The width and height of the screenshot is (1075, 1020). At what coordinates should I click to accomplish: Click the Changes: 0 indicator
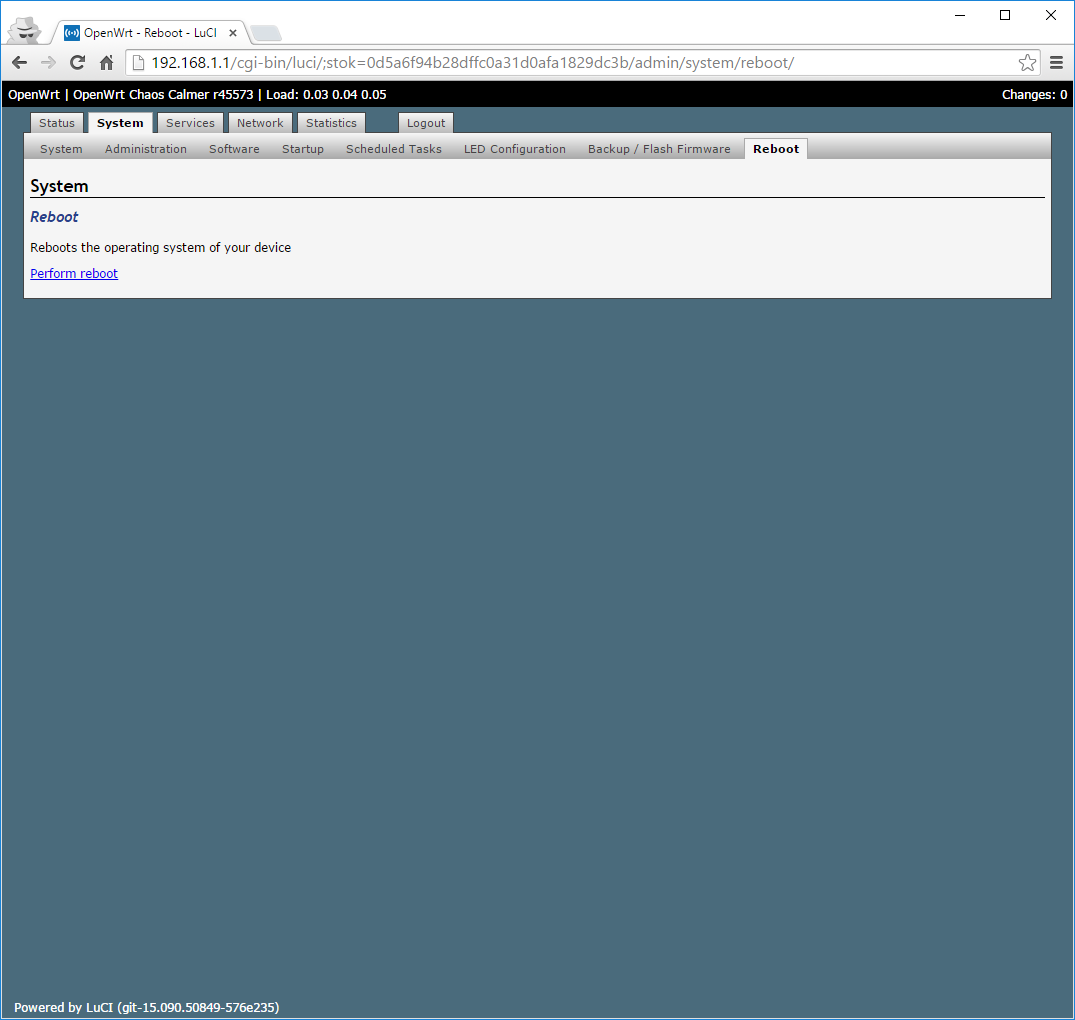(1034, 95)
